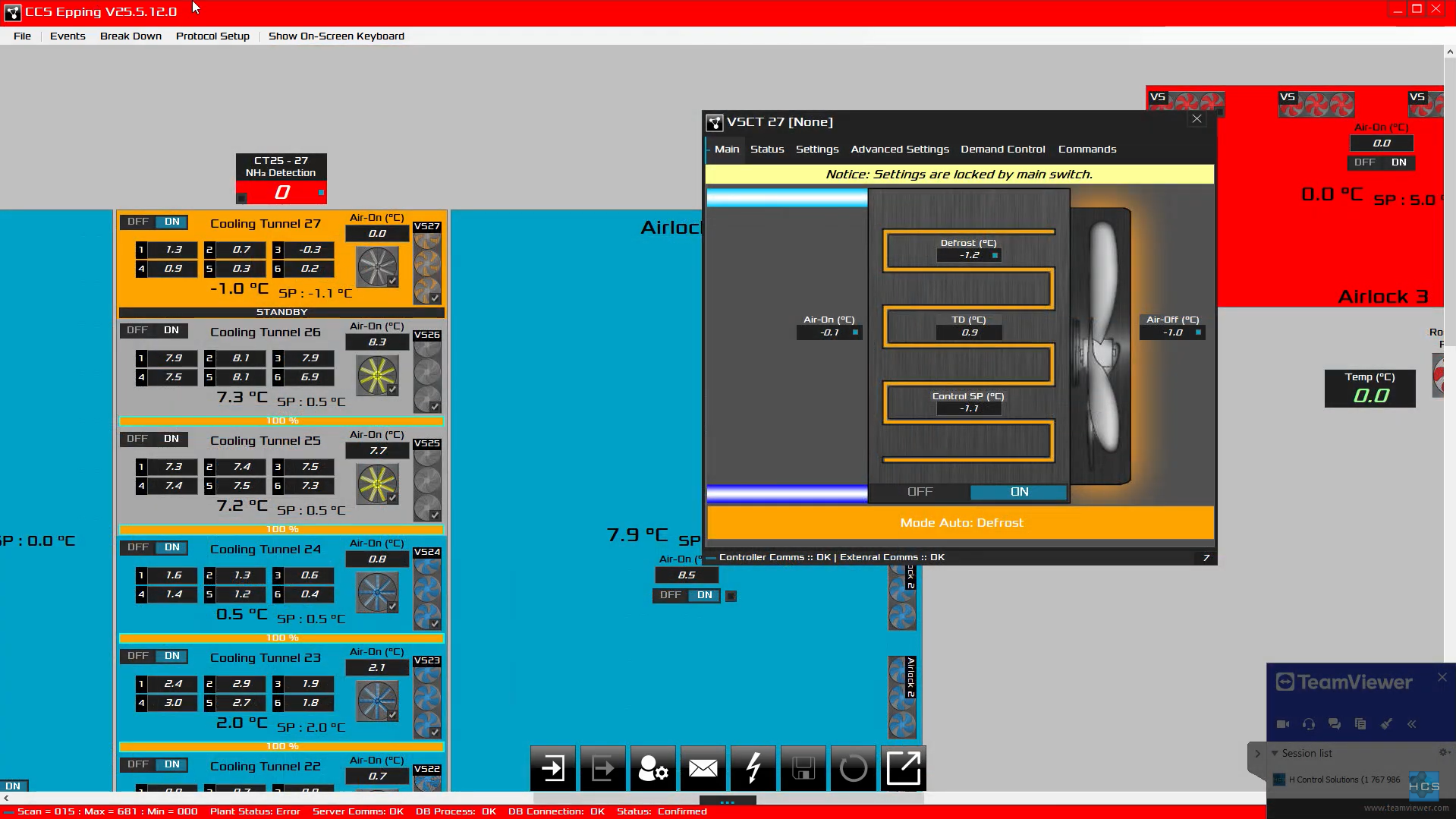Open the VS26 fan stack

tap(427, 371)
